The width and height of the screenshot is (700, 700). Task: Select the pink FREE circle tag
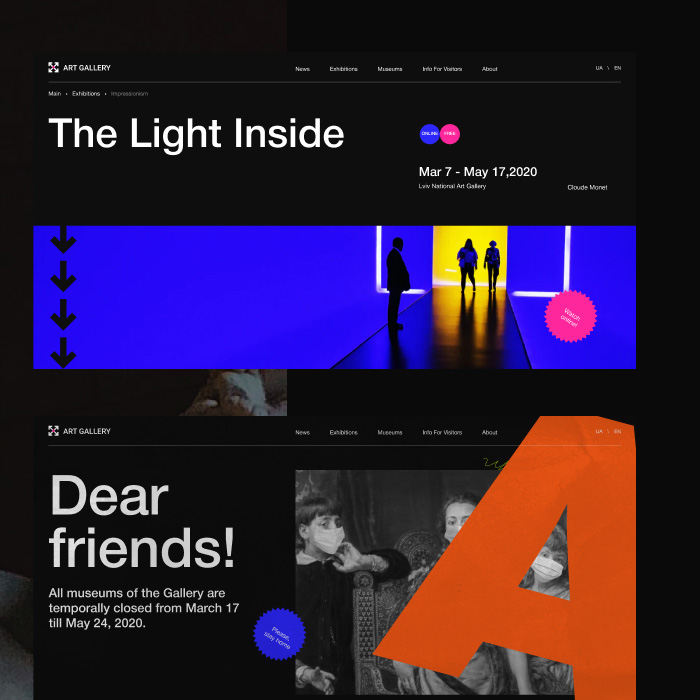(450, 134)
